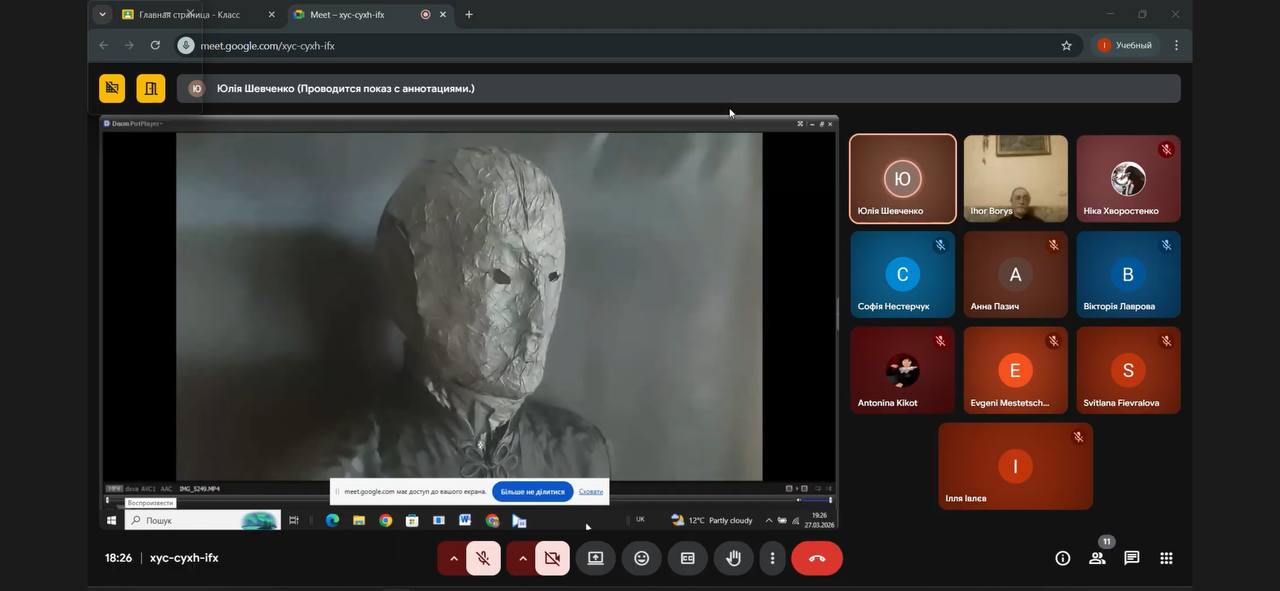Toggle closed captions on
Viewport: 1280px width, 591px height.
coord(687,558)
